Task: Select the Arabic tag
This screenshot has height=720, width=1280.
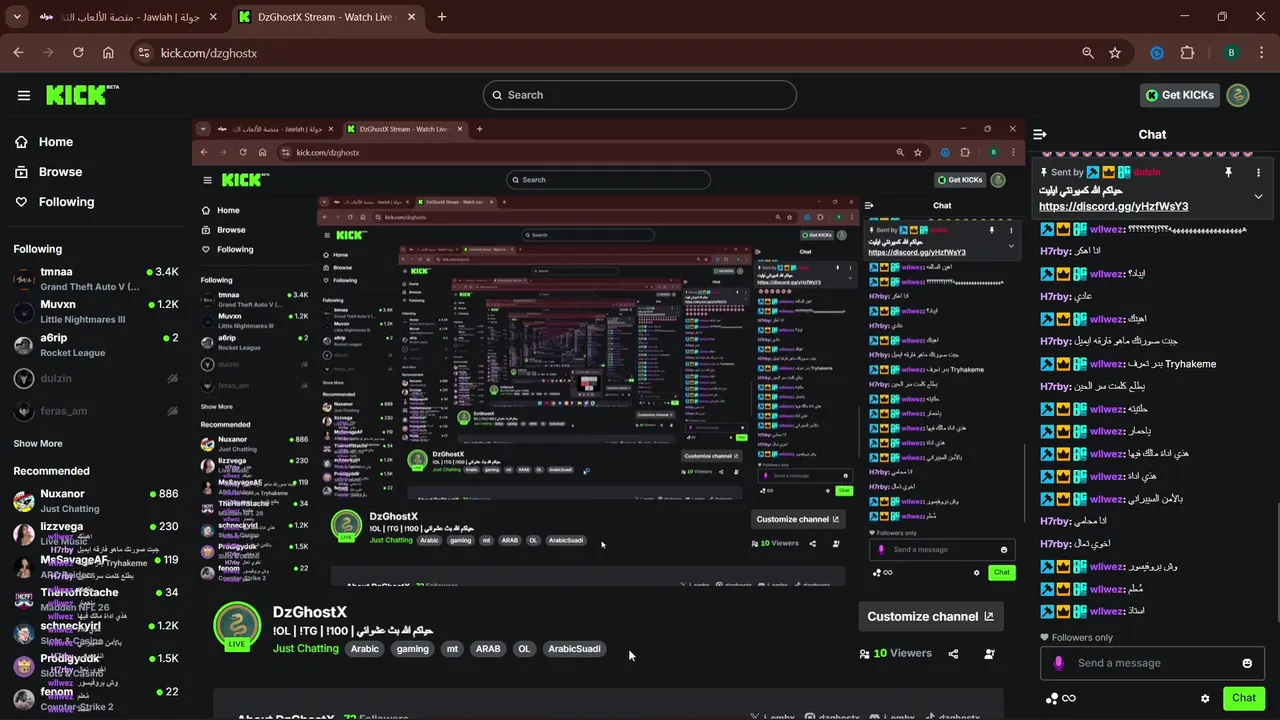Action: tap(365, 649)
